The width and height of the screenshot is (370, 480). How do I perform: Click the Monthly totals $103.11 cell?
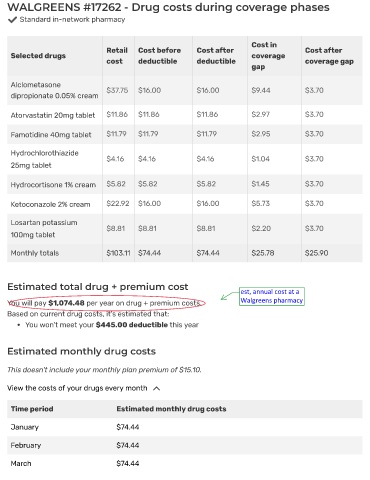click(118, 253)
